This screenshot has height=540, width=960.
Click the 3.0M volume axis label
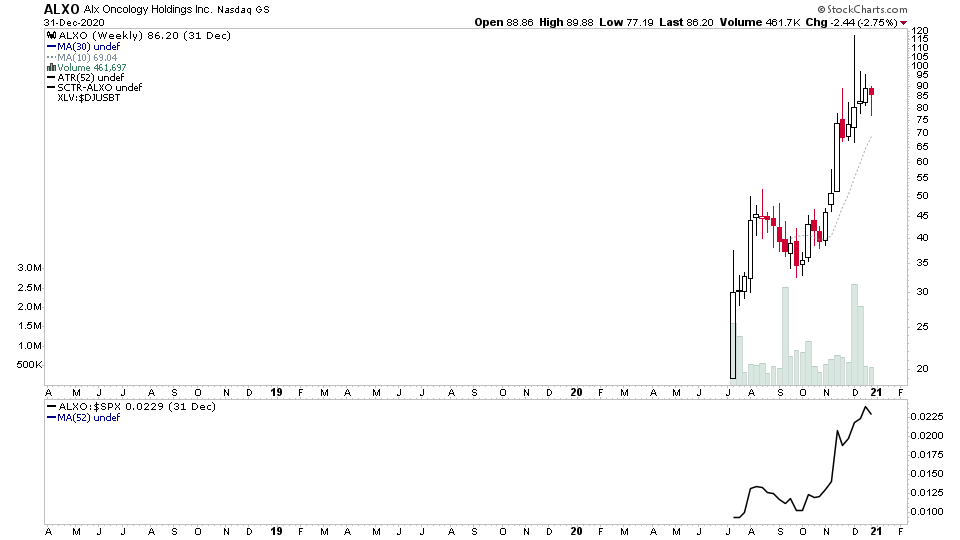[x=29, y=268]
